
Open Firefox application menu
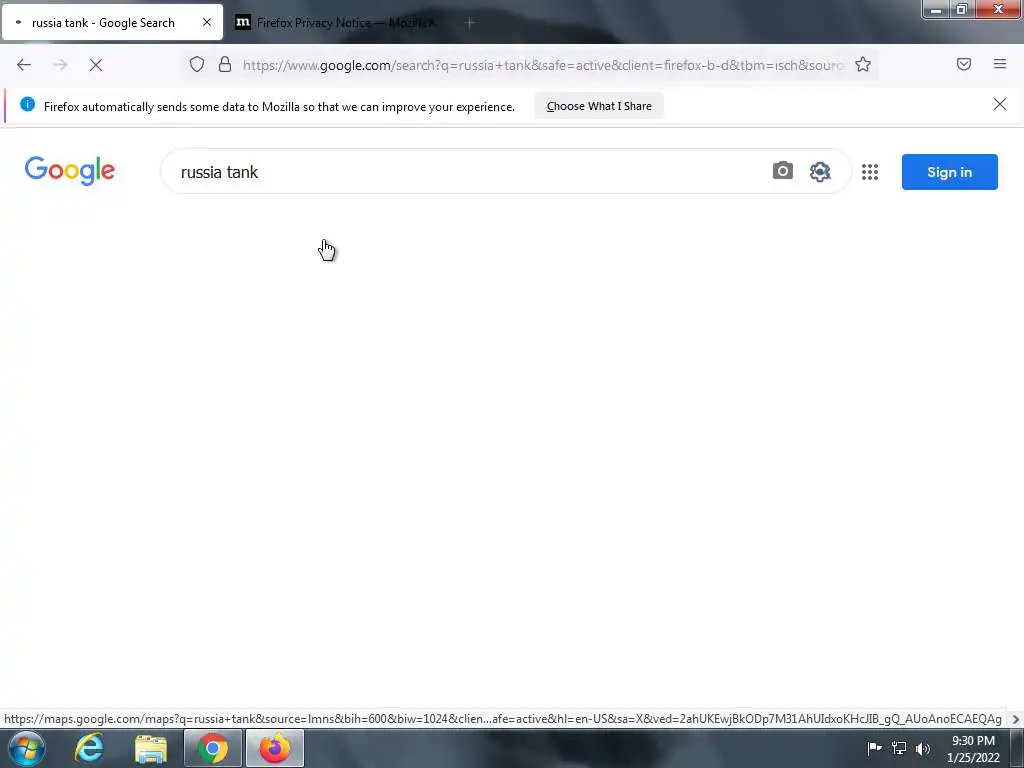pyautogui.click(x=999, y=64)
